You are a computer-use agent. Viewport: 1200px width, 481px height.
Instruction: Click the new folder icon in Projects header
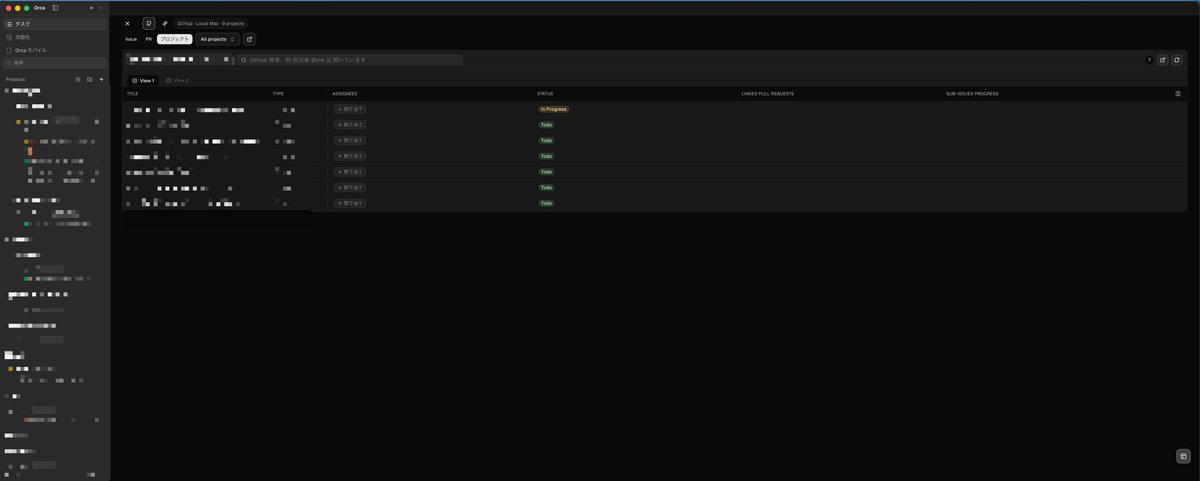[89, 79]
